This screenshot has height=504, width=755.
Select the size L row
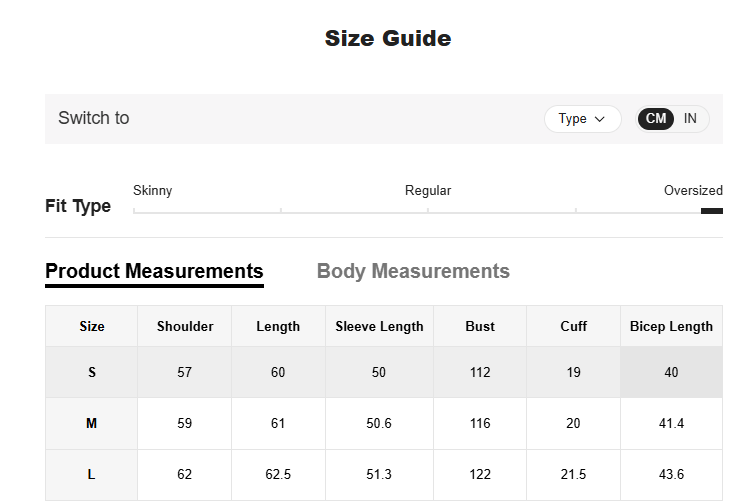point(92,475)
